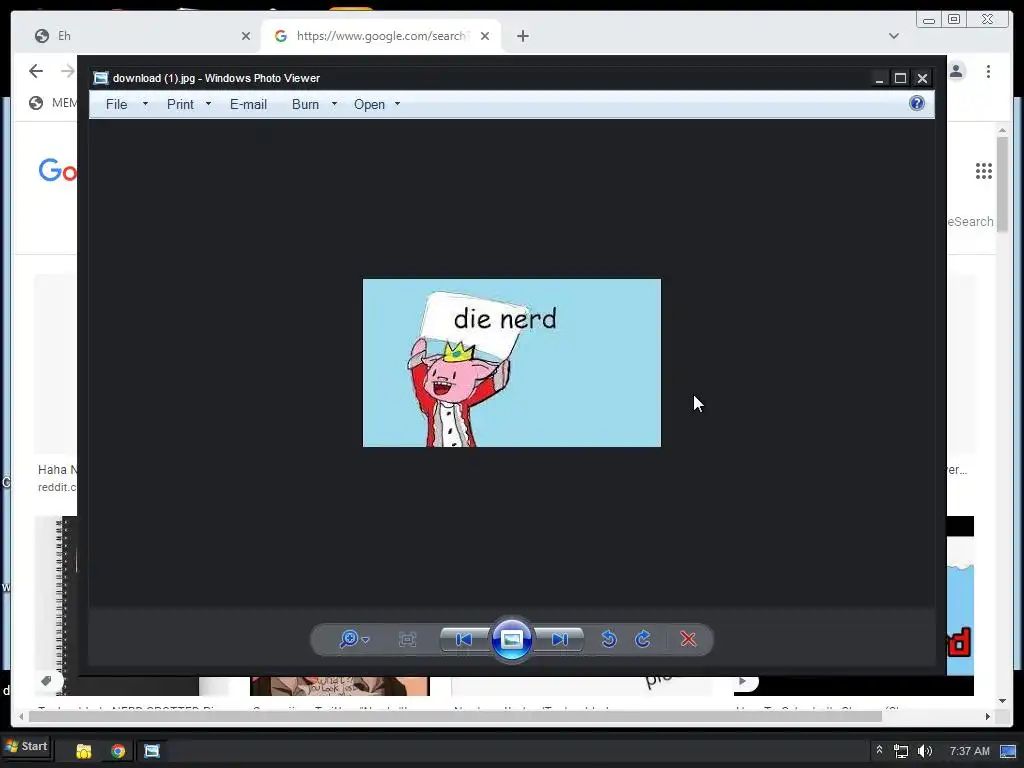
Task: Expand the Open dropdown arrow
Action: pos(397,104)
